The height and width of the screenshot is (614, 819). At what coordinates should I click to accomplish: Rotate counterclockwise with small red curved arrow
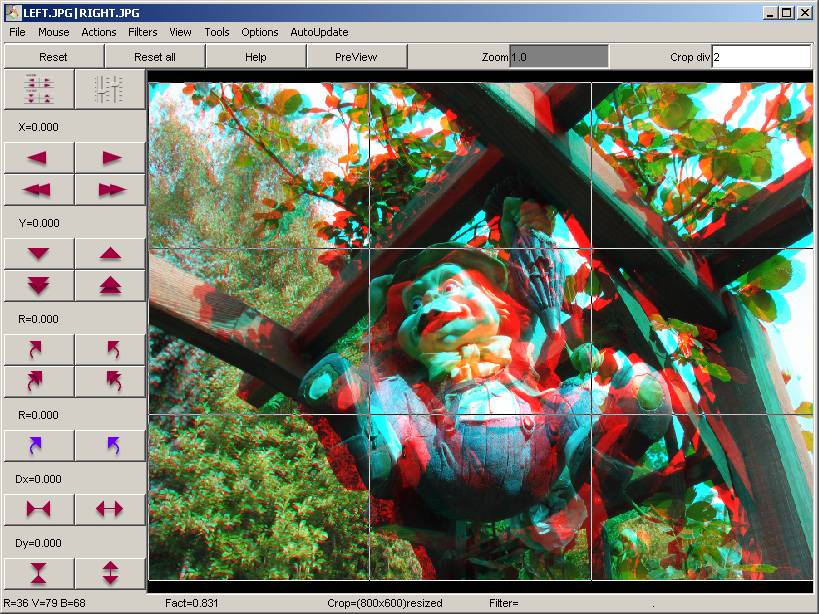tap(110, 349)
